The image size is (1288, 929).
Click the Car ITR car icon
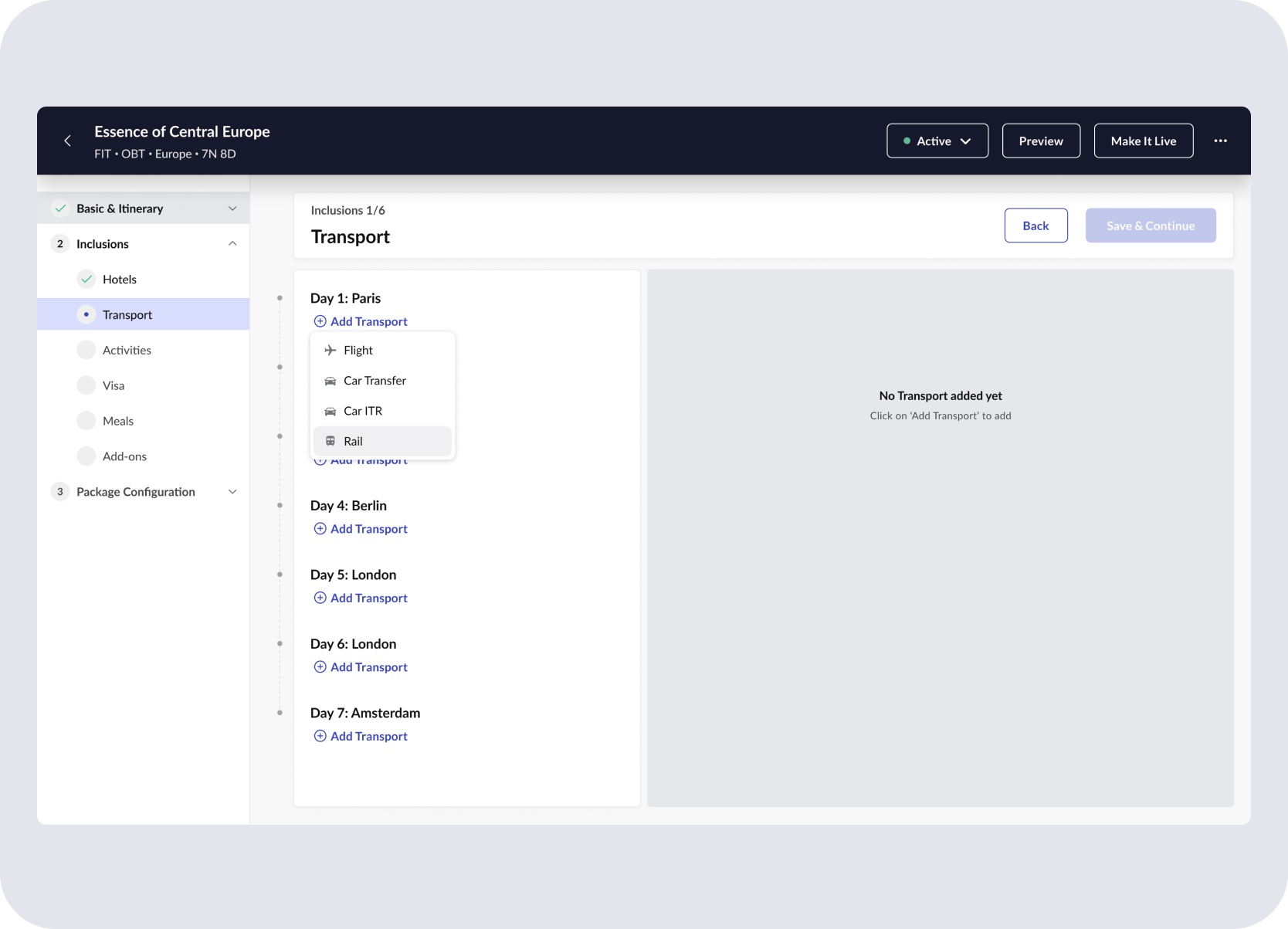click(x=330, y=411)
